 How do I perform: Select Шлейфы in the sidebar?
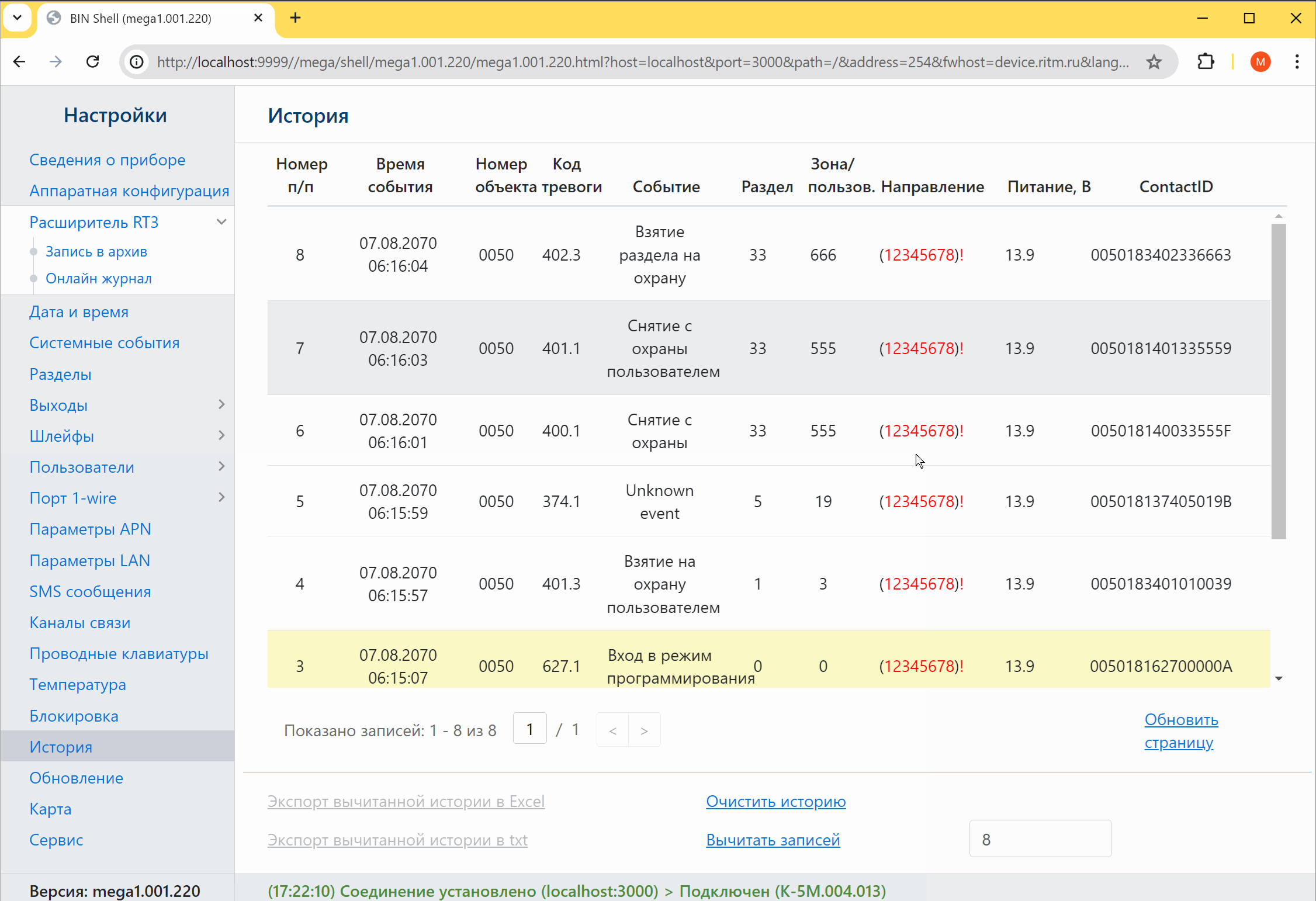(x=62, y=436)
